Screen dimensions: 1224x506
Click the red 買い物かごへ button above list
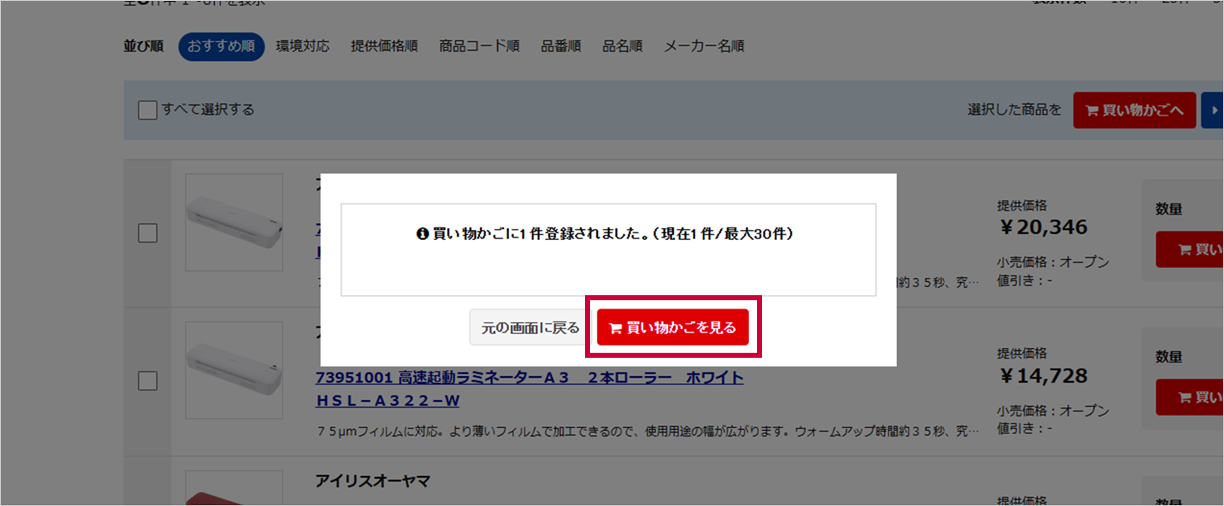[x=1134, y=110]
